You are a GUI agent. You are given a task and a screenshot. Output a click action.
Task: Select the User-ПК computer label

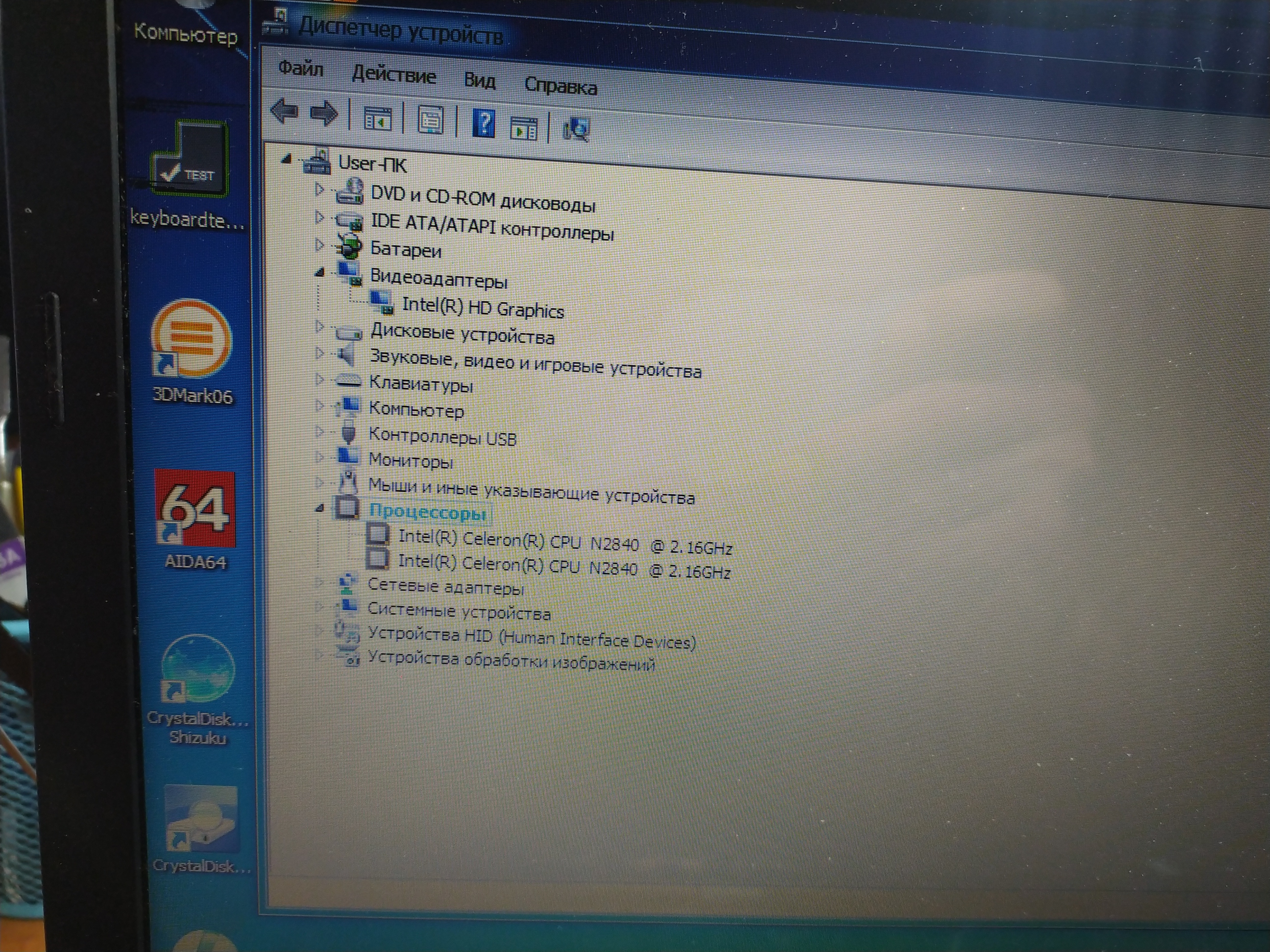pos(372,164)
